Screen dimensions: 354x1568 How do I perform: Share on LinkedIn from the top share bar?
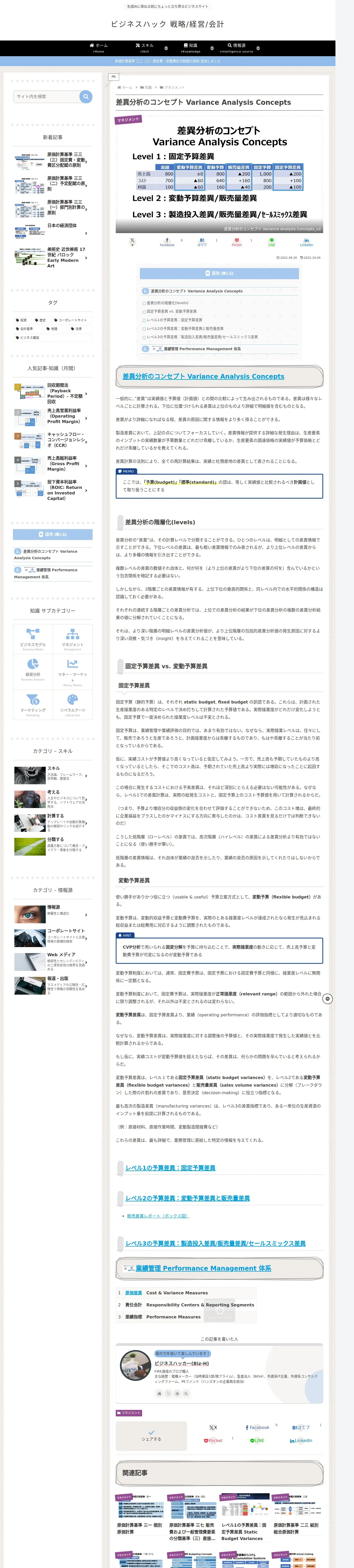(x=306, y=242)
